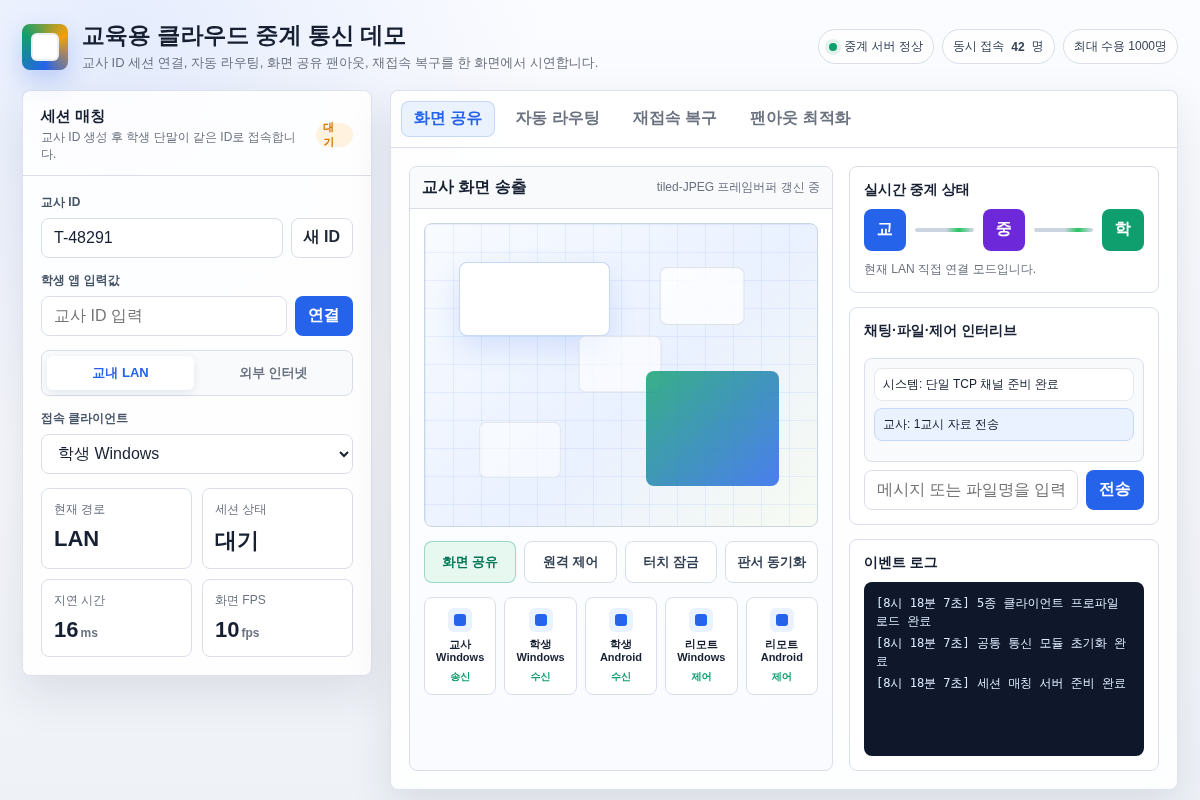
Task: Click the 교사 화면 송출 heading
Action: pos(474,187)
